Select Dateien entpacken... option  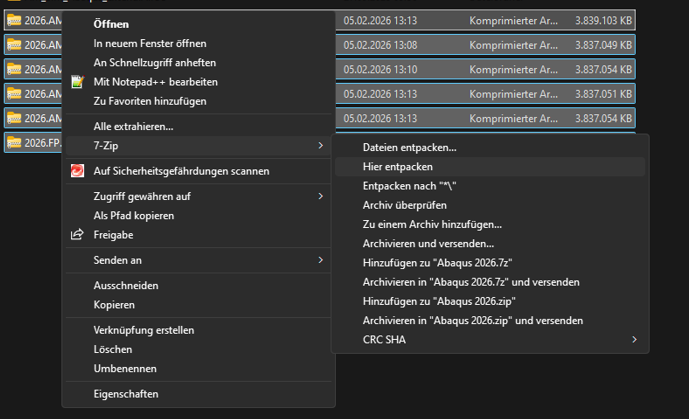click(x=409, y=147)
